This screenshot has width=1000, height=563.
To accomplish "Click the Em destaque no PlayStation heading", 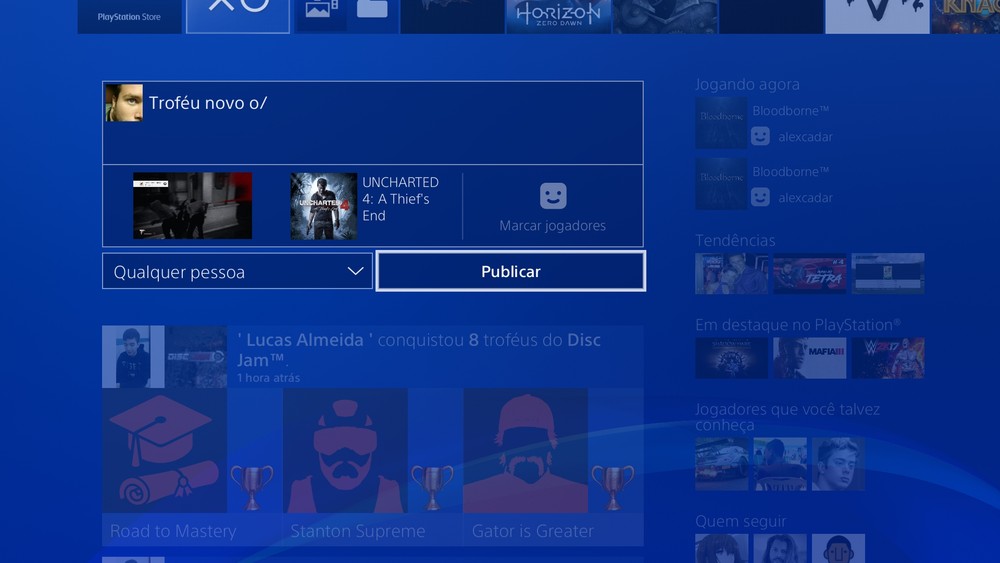I will pos(798,325).
